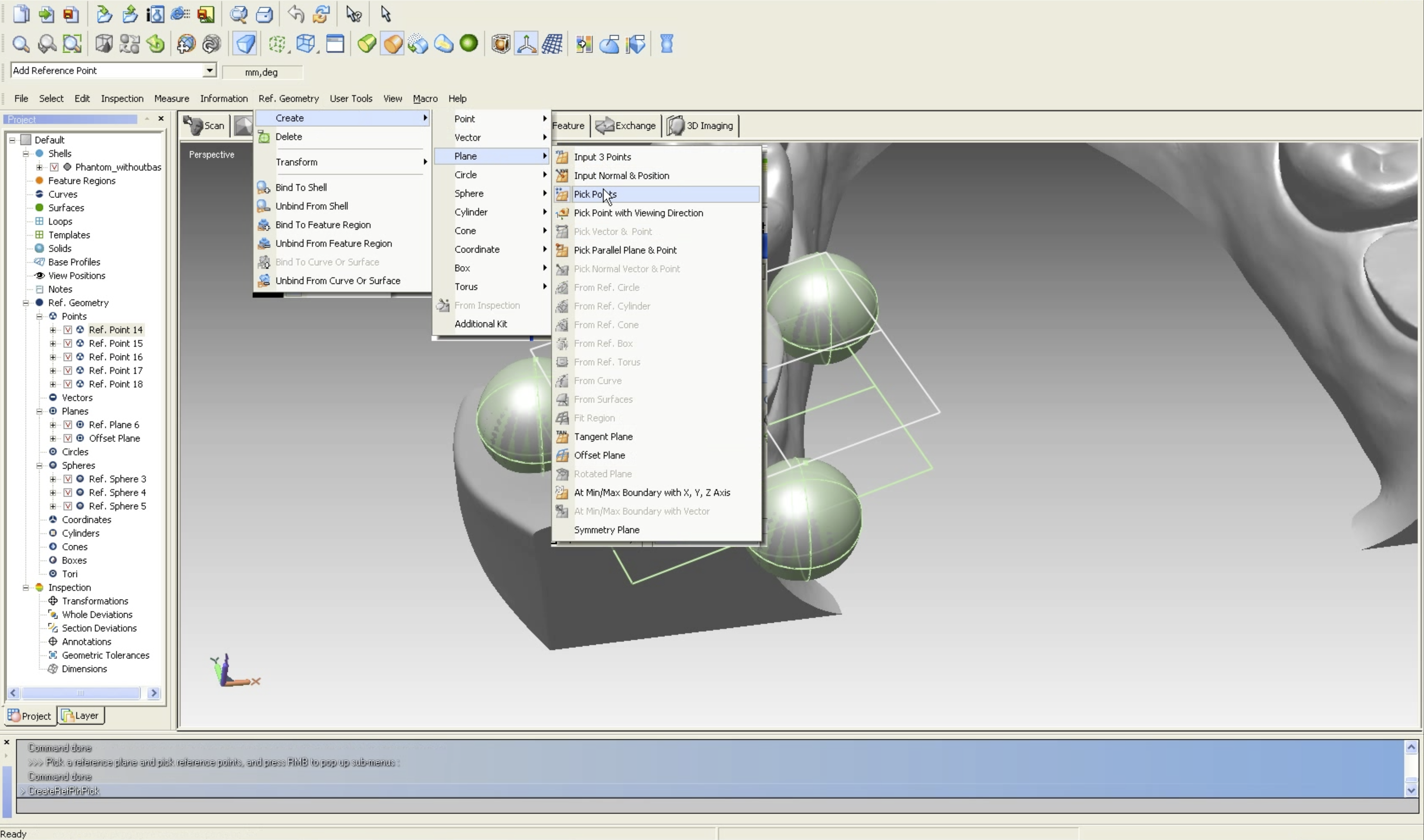This screenshot has height=840, width=1424.
Task: Select the zoom magnifier tool icon
Action: coord(21,44)
